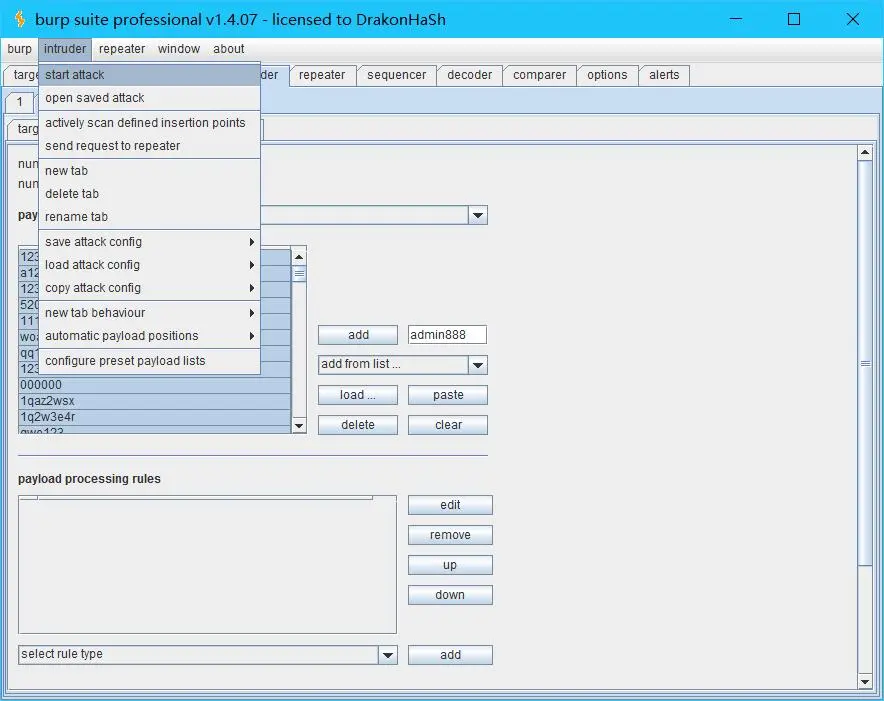Click the load ... button

coord(358,395)
